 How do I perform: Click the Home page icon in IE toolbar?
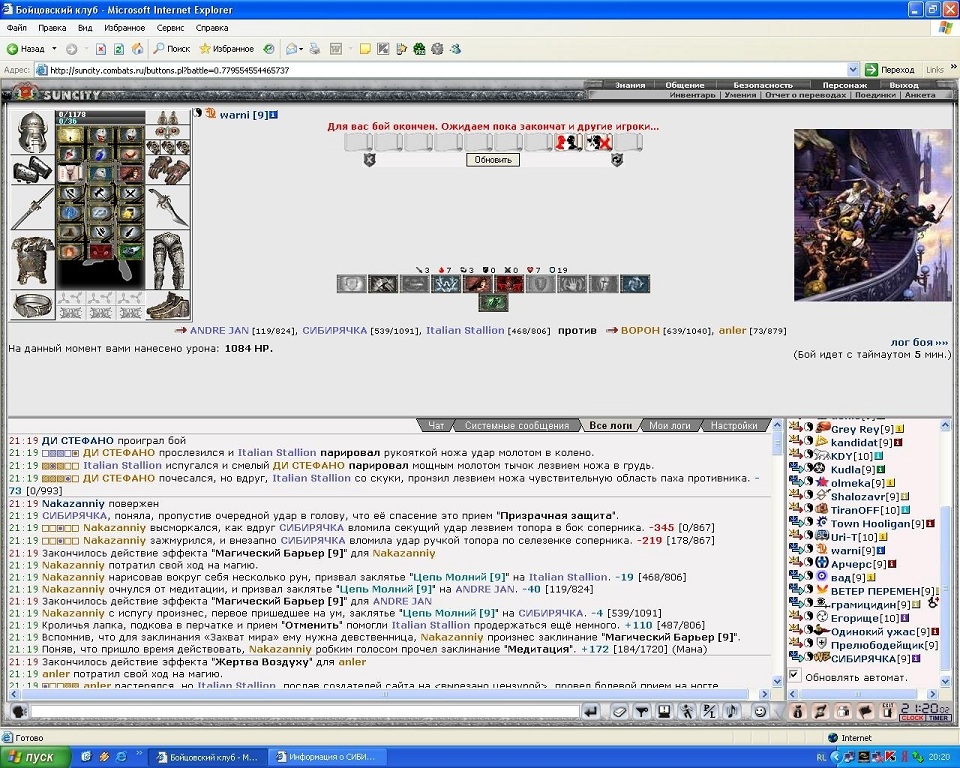point(138,49)
